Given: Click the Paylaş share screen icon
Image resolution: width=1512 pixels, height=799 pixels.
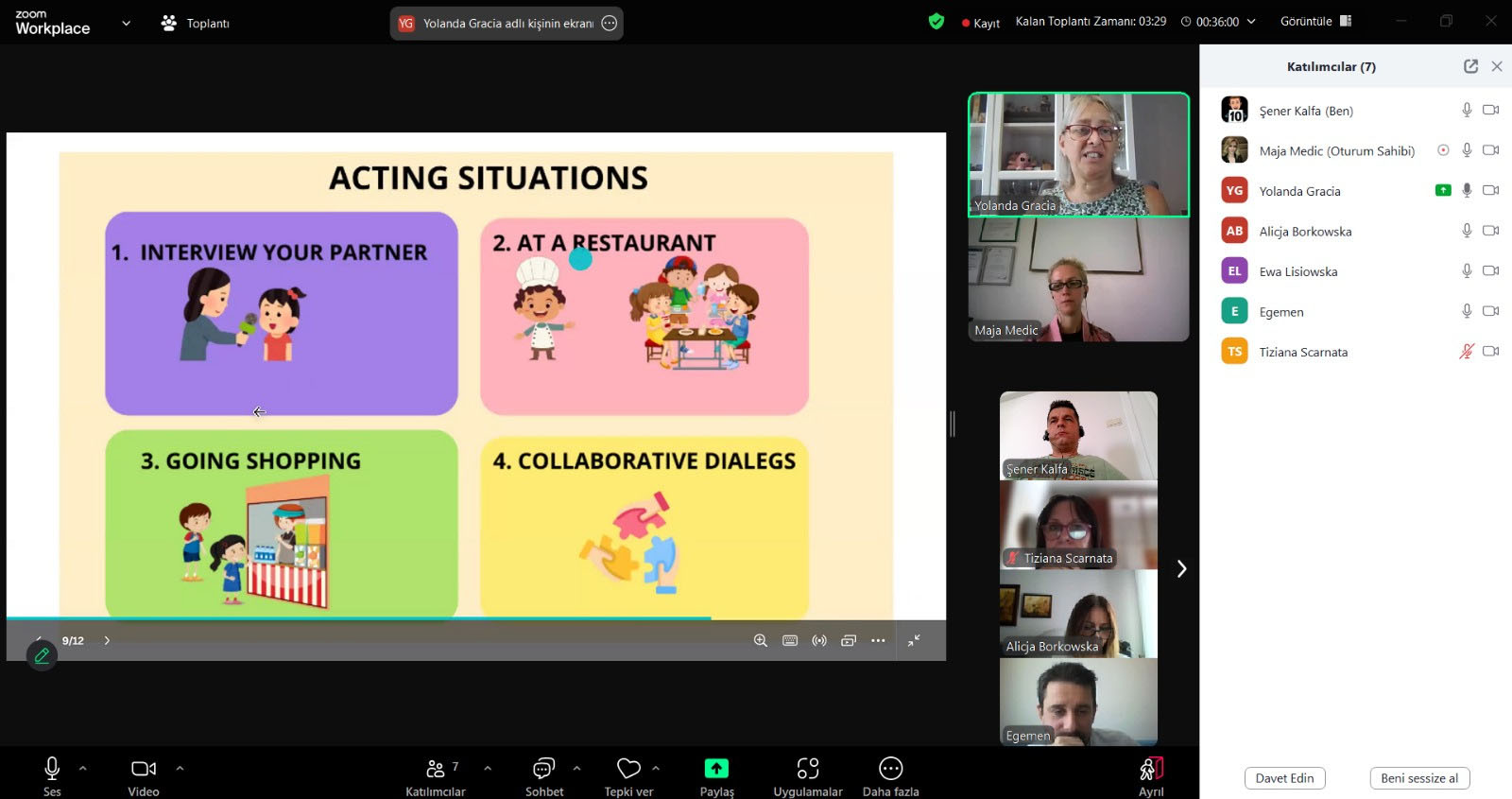Looking at the screenshot, I should point(716,769).
